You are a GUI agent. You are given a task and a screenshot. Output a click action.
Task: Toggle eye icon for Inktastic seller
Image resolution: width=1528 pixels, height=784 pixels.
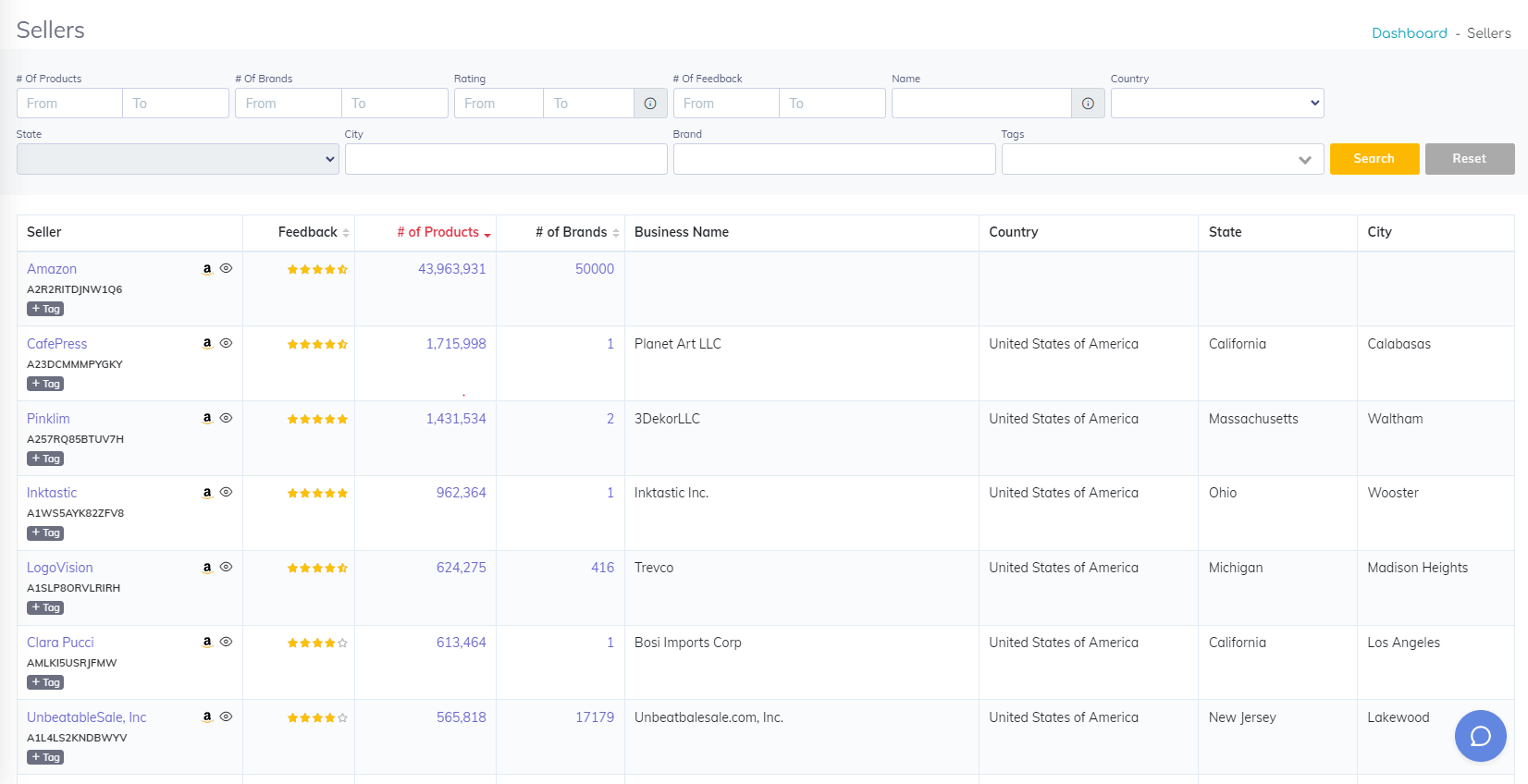[226, 493]
